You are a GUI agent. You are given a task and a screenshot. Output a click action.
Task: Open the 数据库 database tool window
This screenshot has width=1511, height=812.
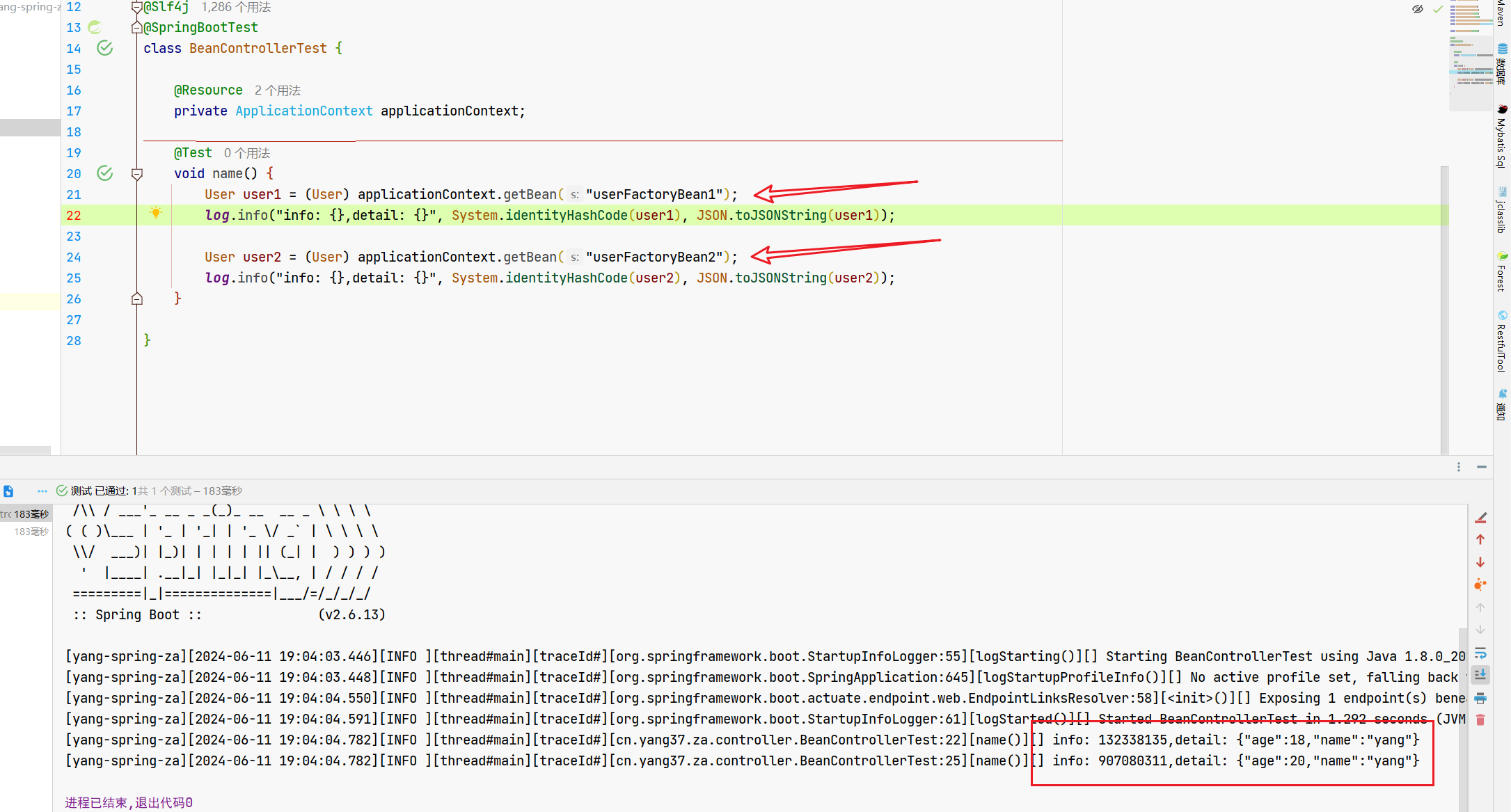(1502, 64)
